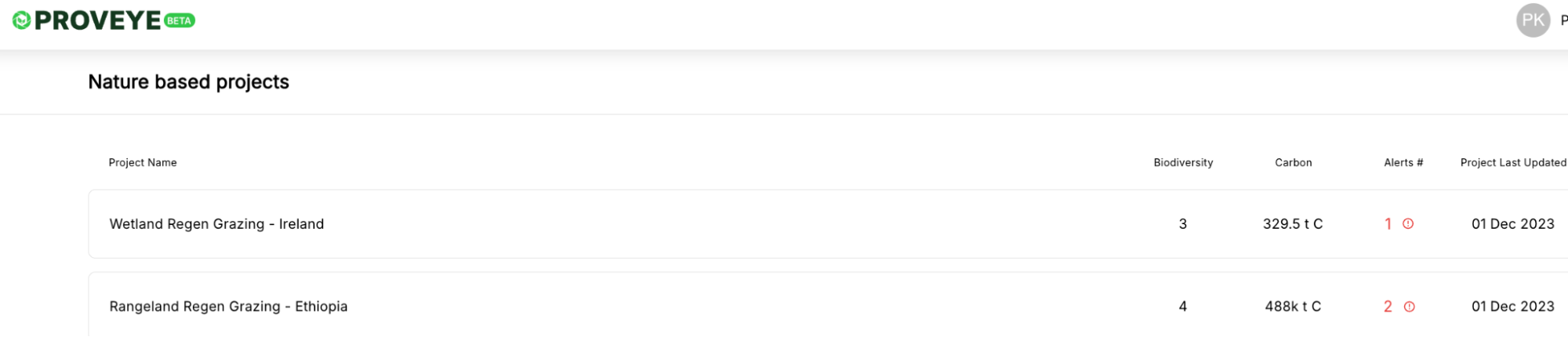The height and width of the screenshot is (337, 1568).
Task: Click alert warning icon for Ethiopia project
Action: point(1409,306)
